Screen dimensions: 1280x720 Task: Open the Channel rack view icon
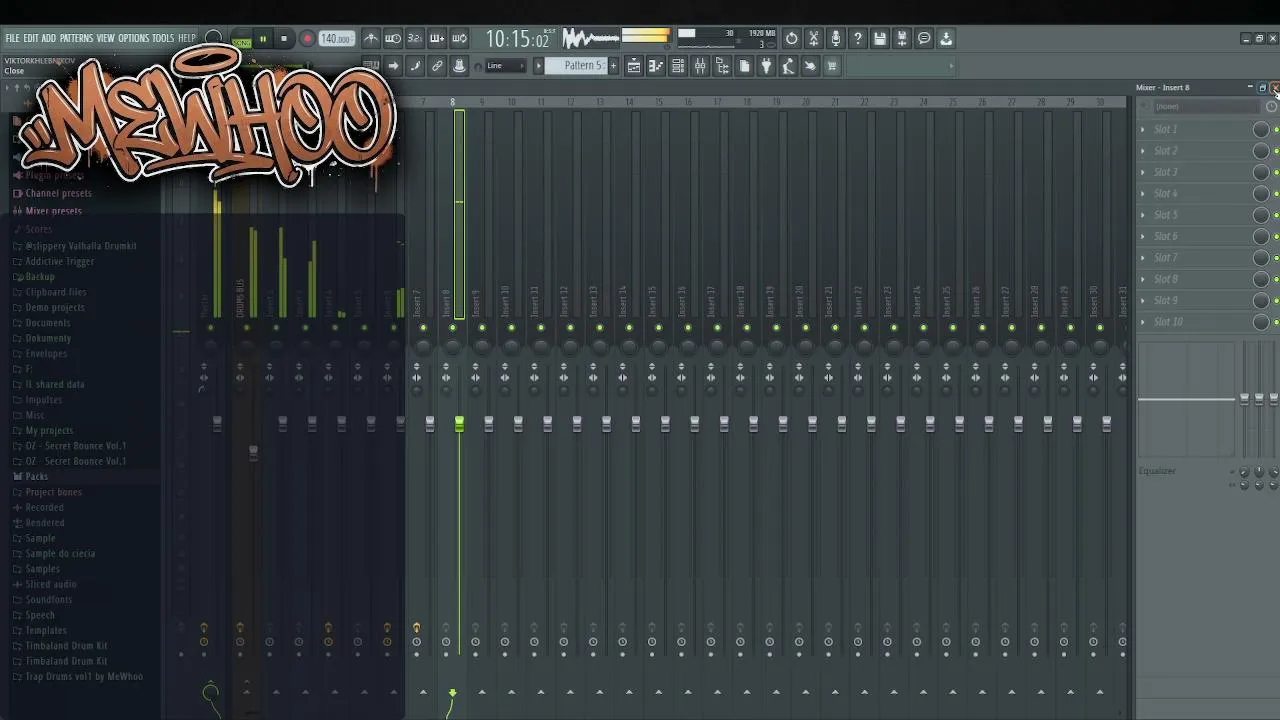678,66
